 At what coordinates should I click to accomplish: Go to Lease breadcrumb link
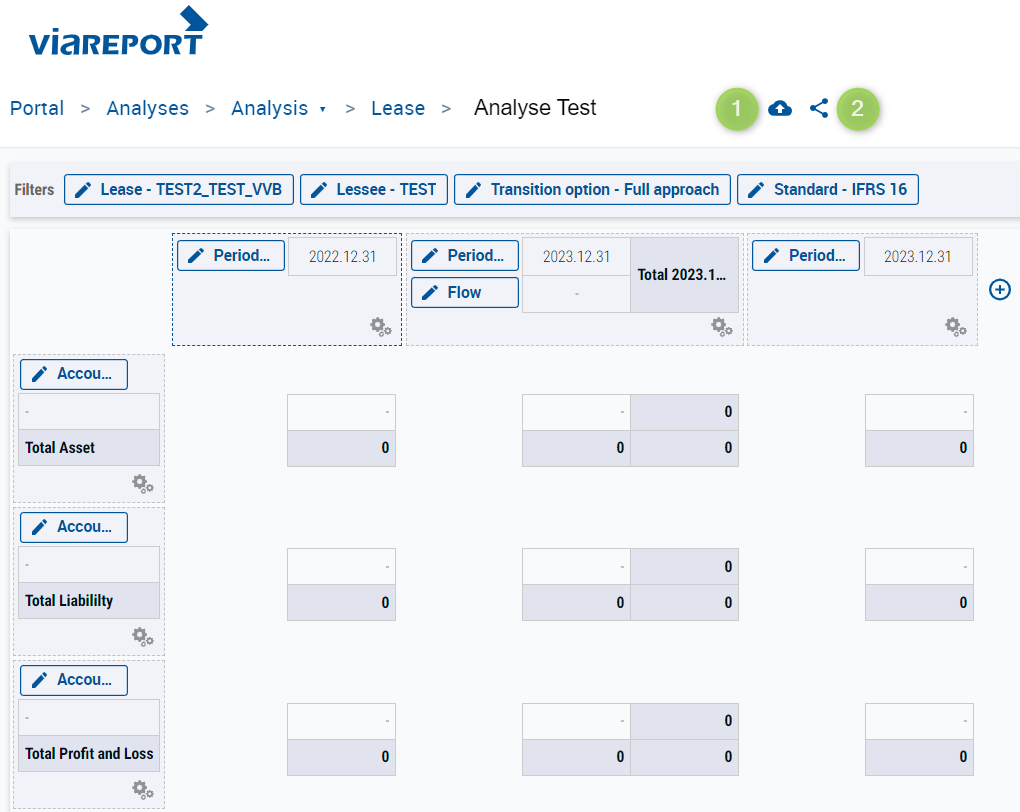[398, 108]
